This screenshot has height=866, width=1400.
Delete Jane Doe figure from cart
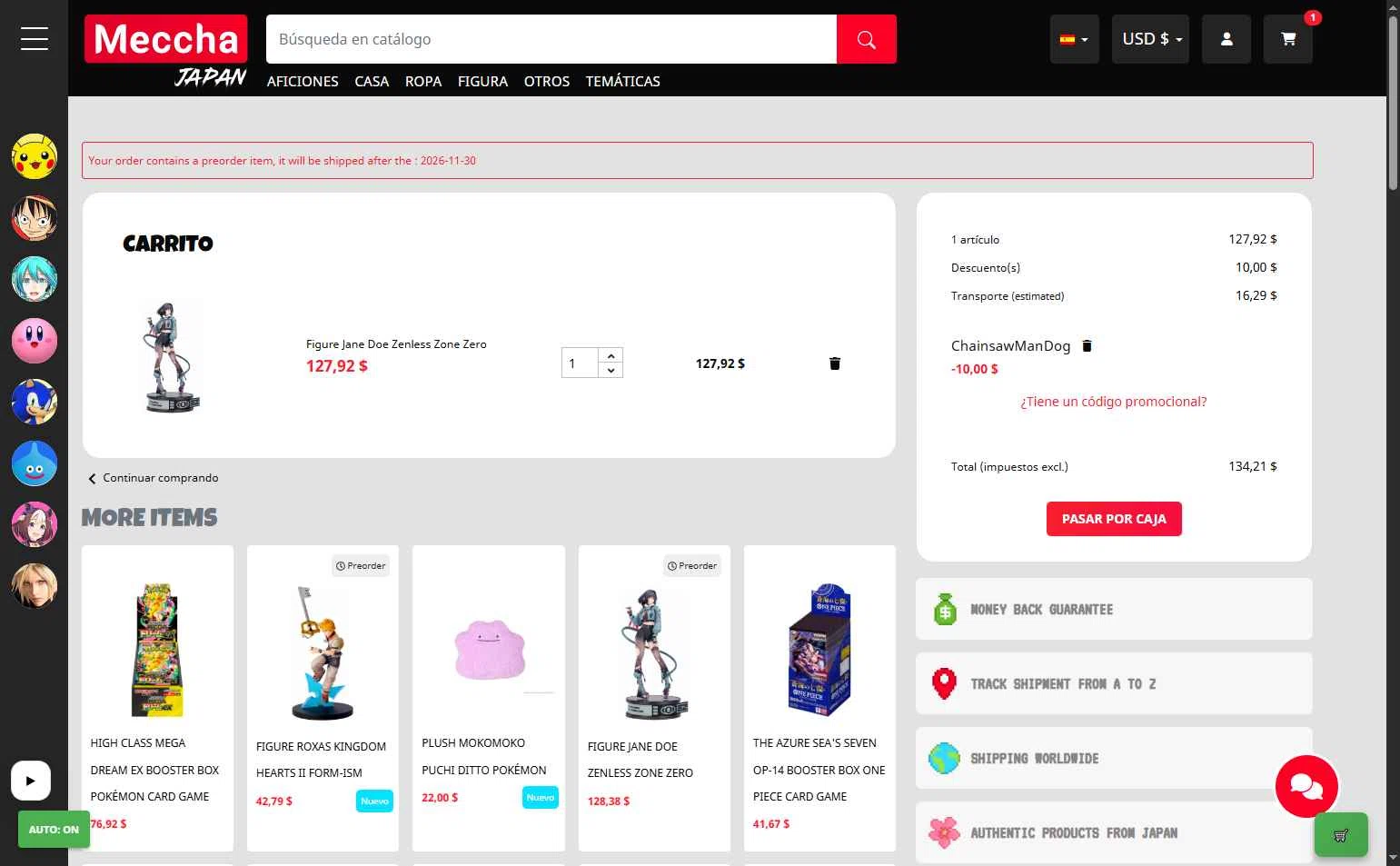pos(835,363)
